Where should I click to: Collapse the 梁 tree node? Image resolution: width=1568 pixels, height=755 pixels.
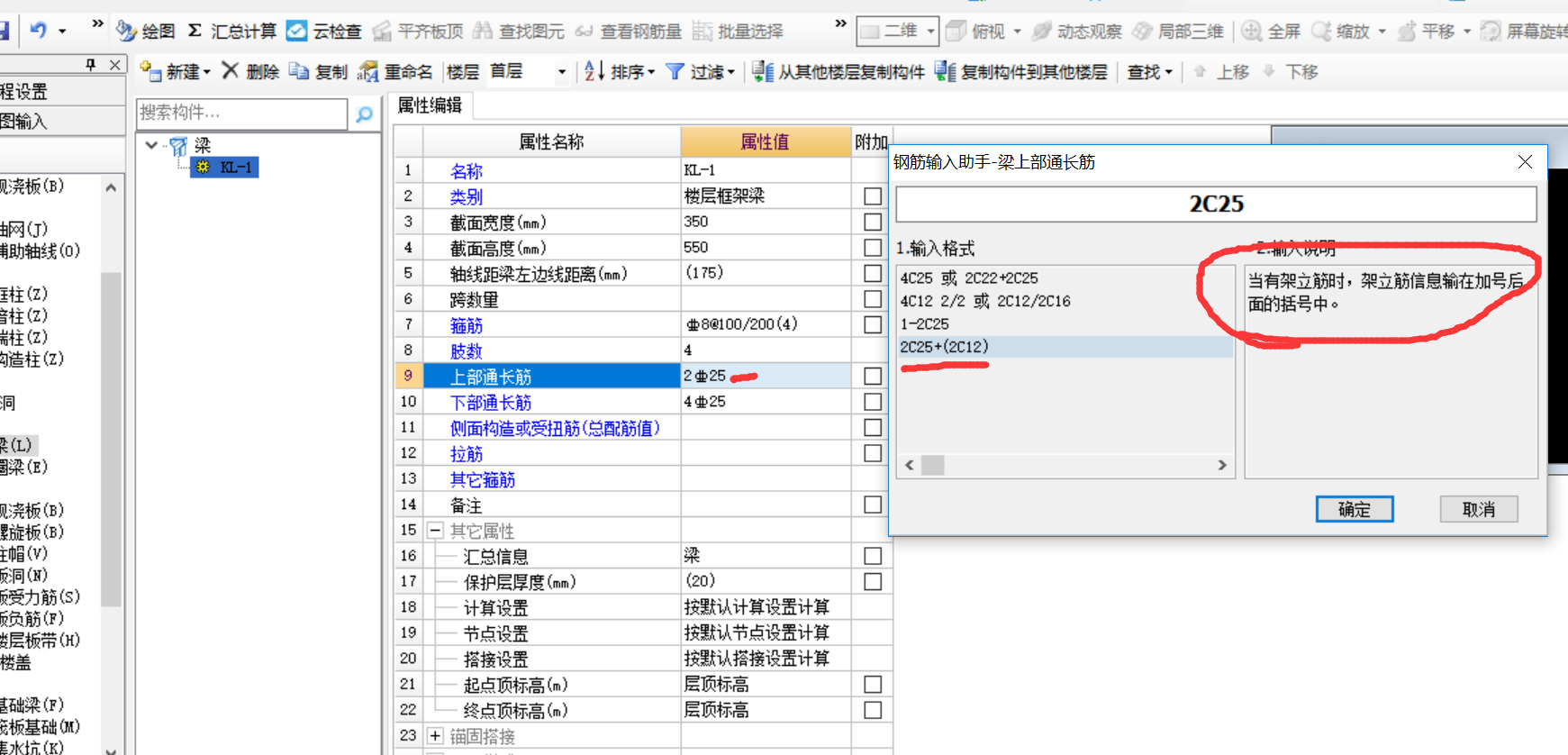[151, 144]
